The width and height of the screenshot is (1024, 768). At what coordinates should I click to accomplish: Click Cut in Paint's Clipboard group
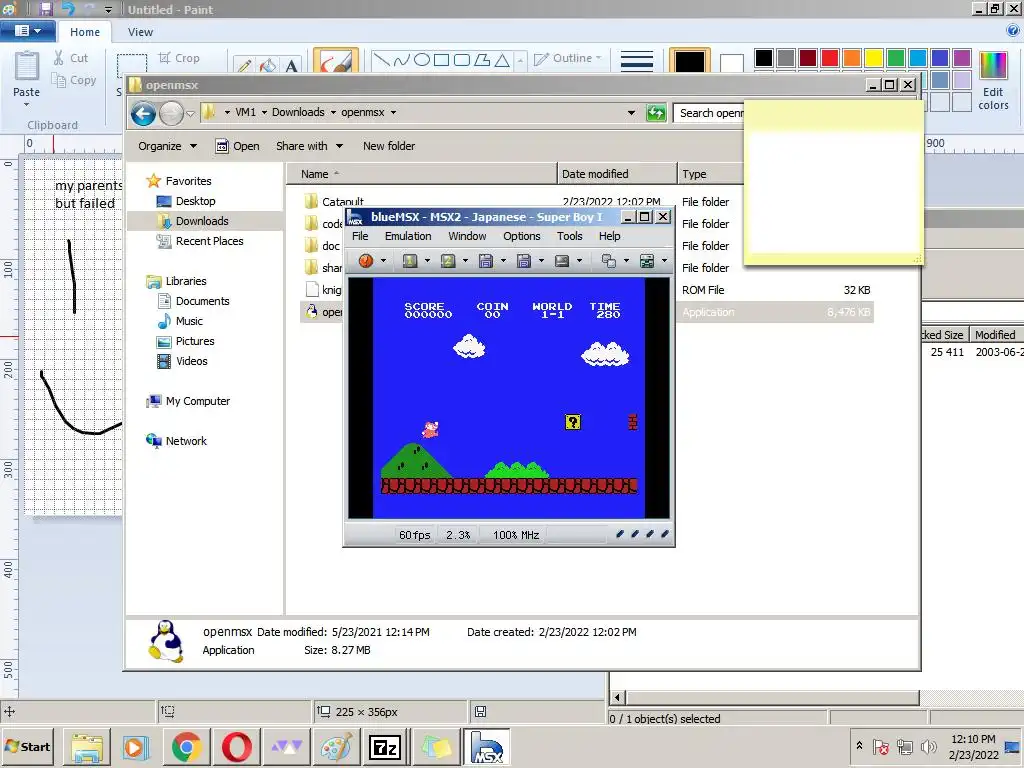click(71, 58)
